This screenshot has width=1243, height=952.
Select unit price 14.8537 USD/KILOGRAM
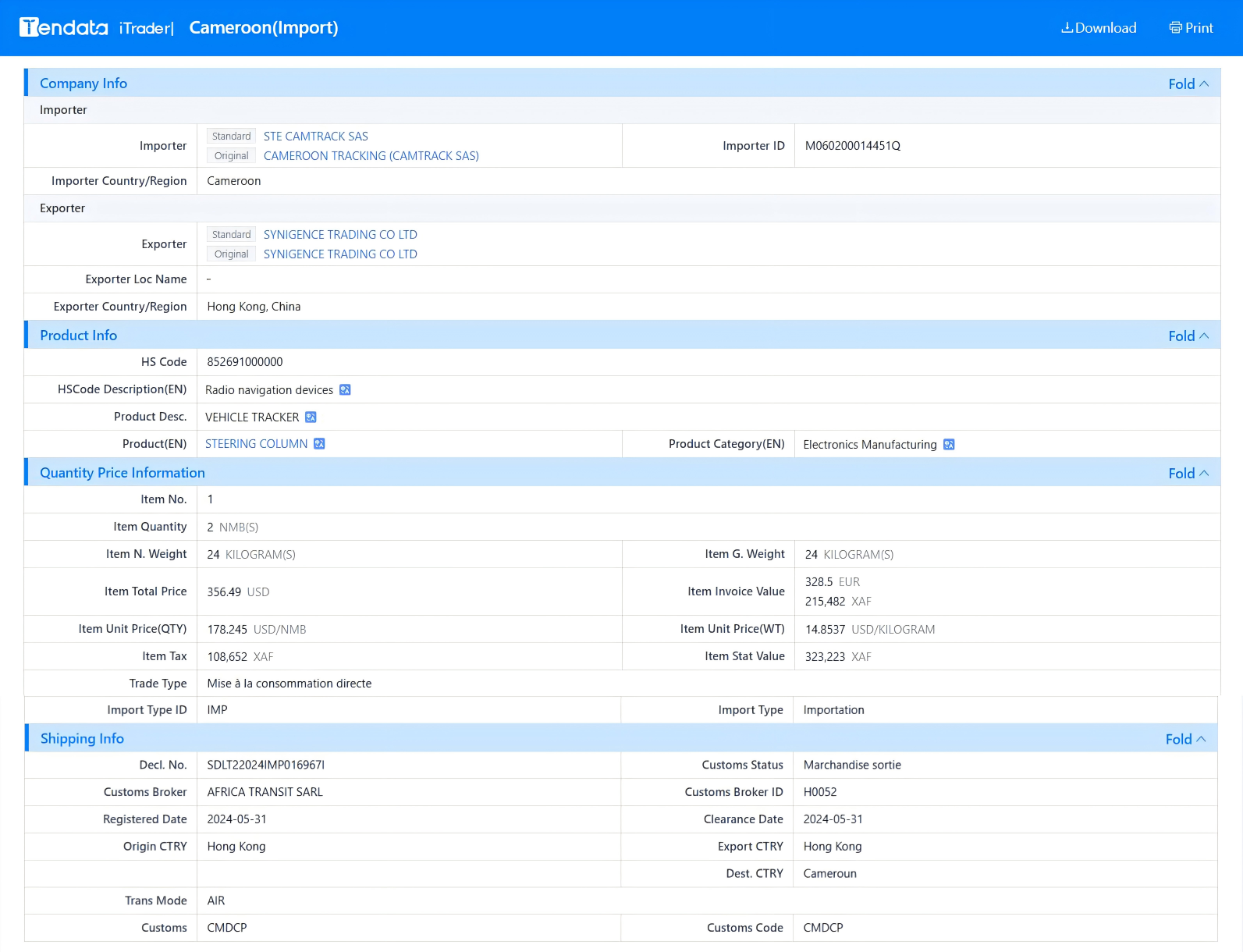870,629
